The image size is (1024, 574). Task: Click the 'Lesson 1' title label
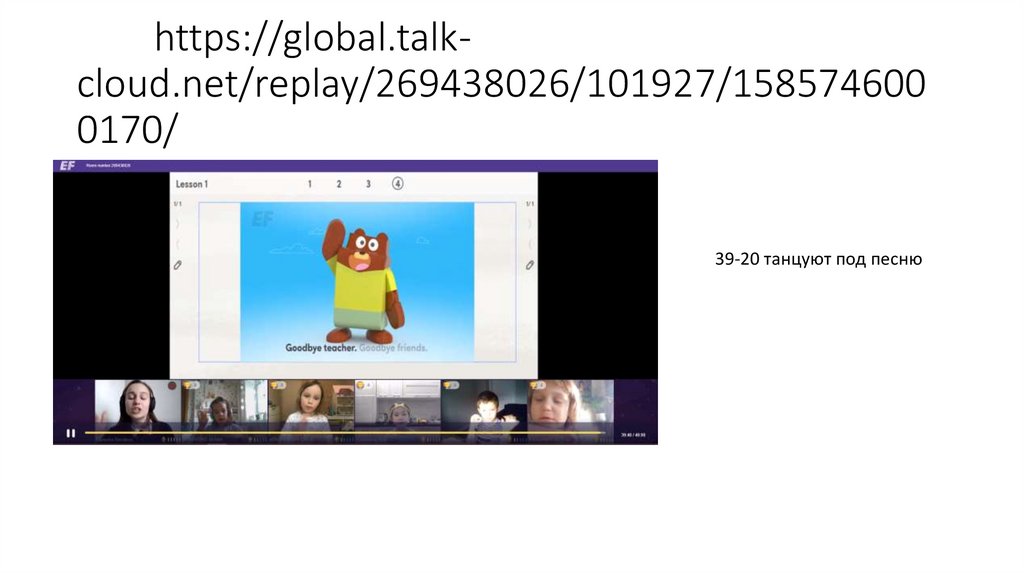point(191,184)
